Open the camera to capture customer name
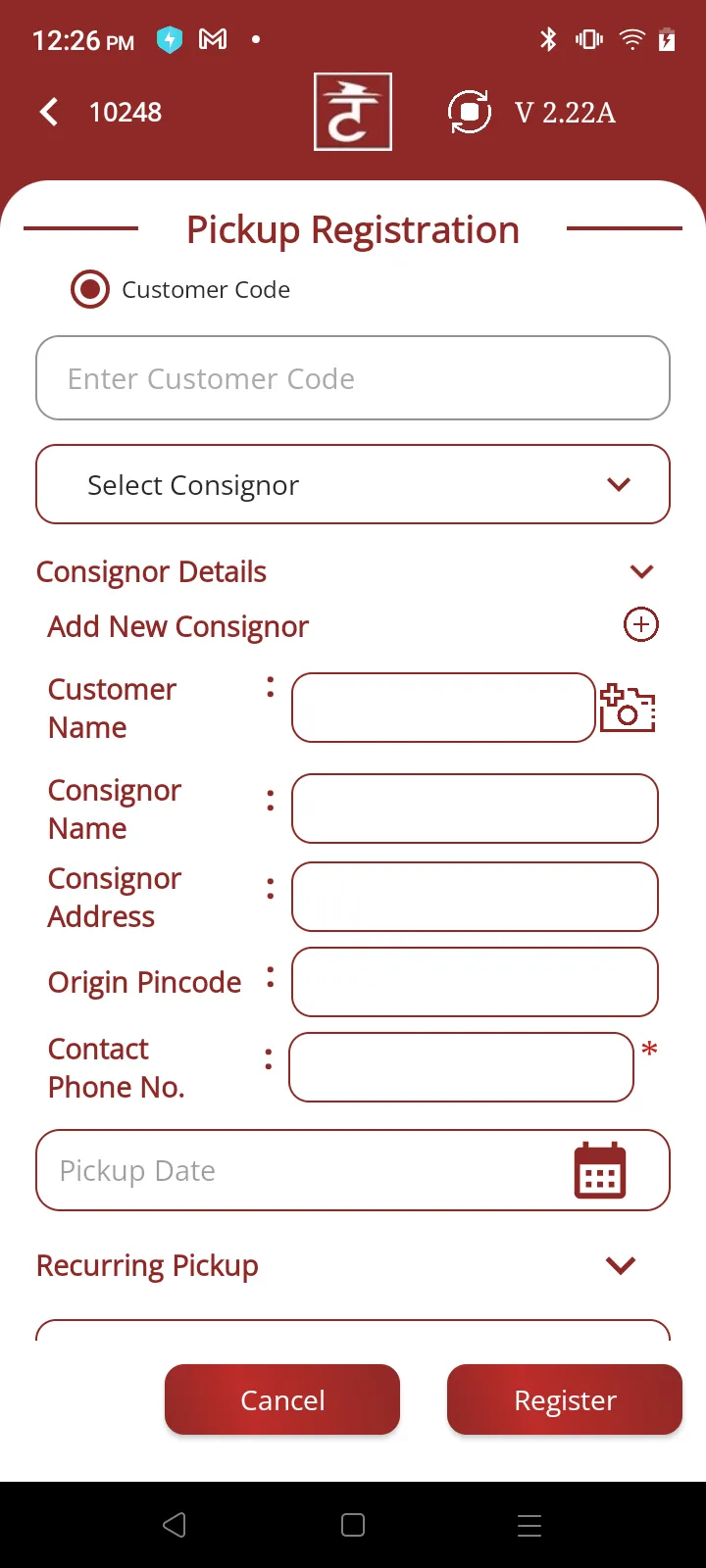This screenshot has height=1568, width=706. [x=627, y=707]
